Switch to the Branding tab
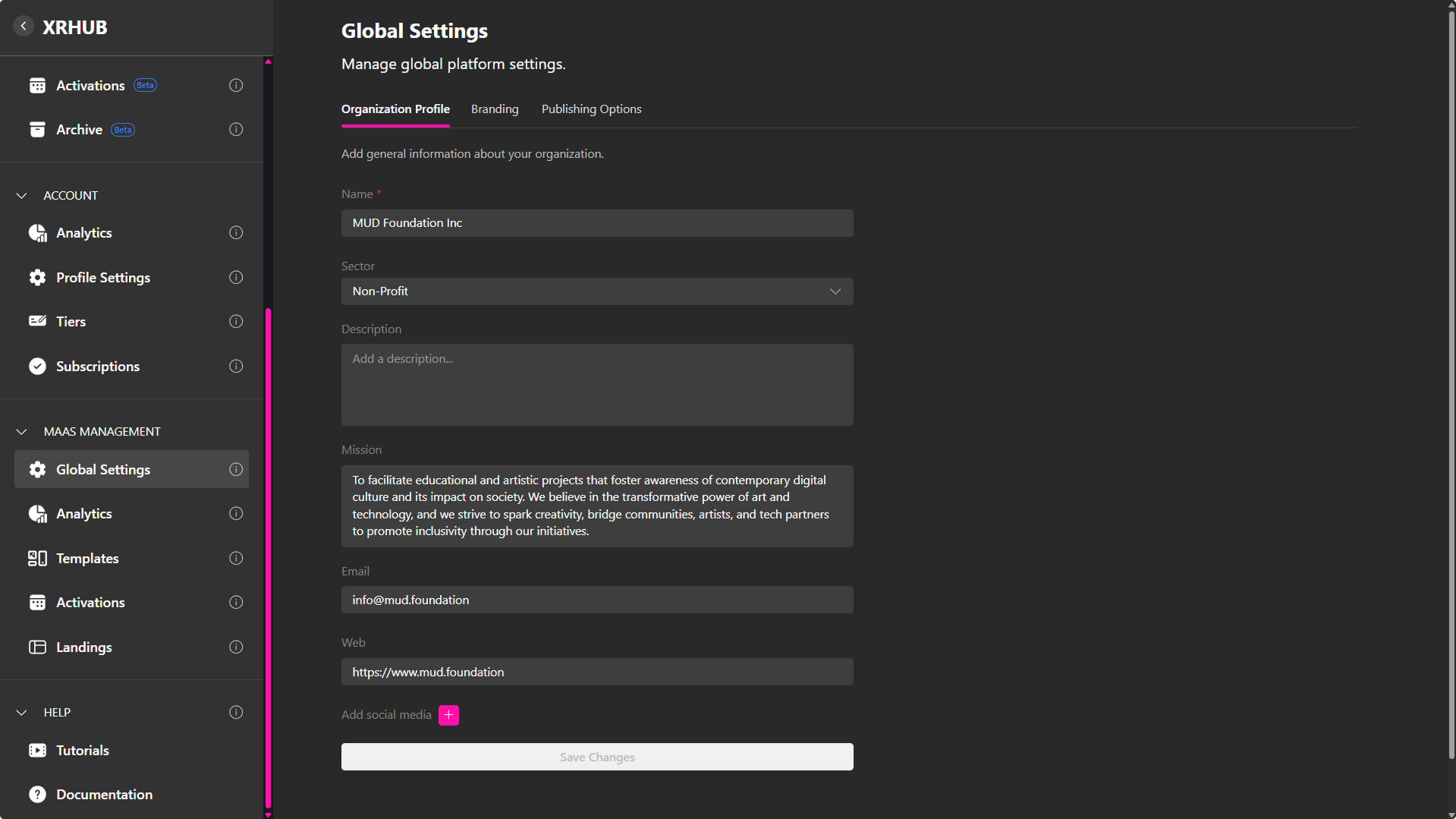 [495, 109]
